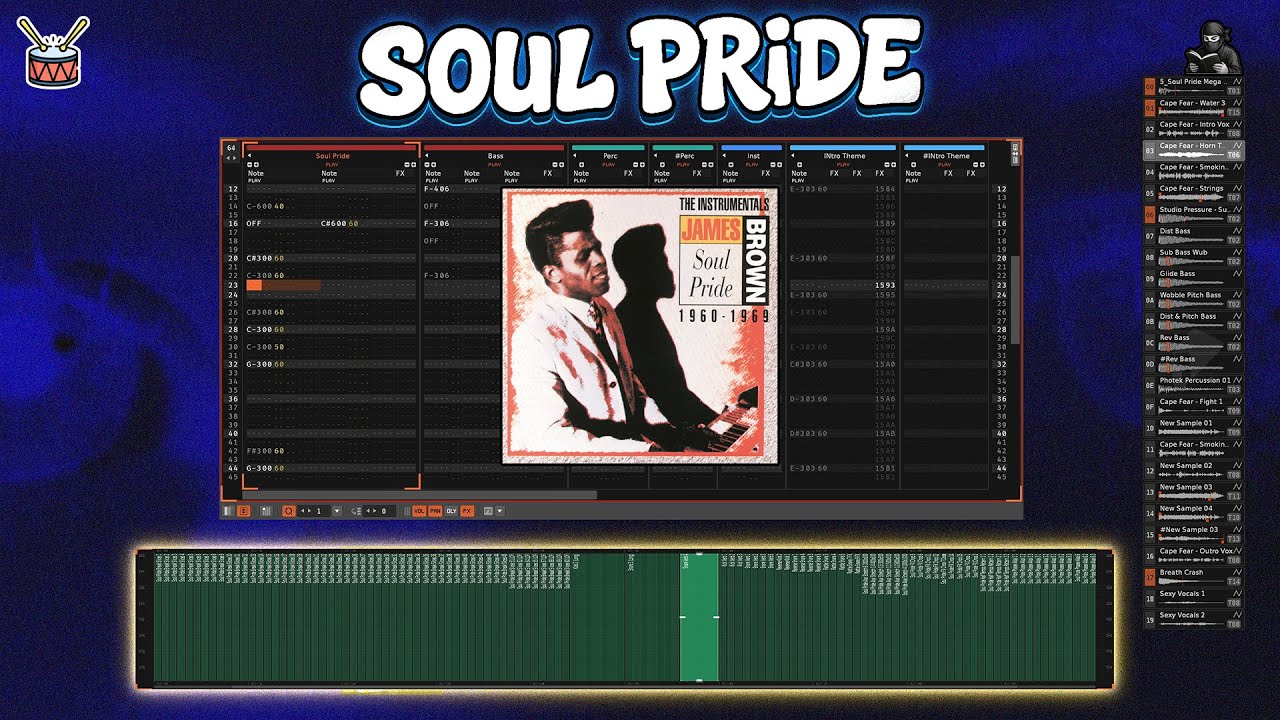Image resolution: width=1280 pixels, height=720 pixels.
Task: Select the #INtro Theme track header
Action: 945,156
